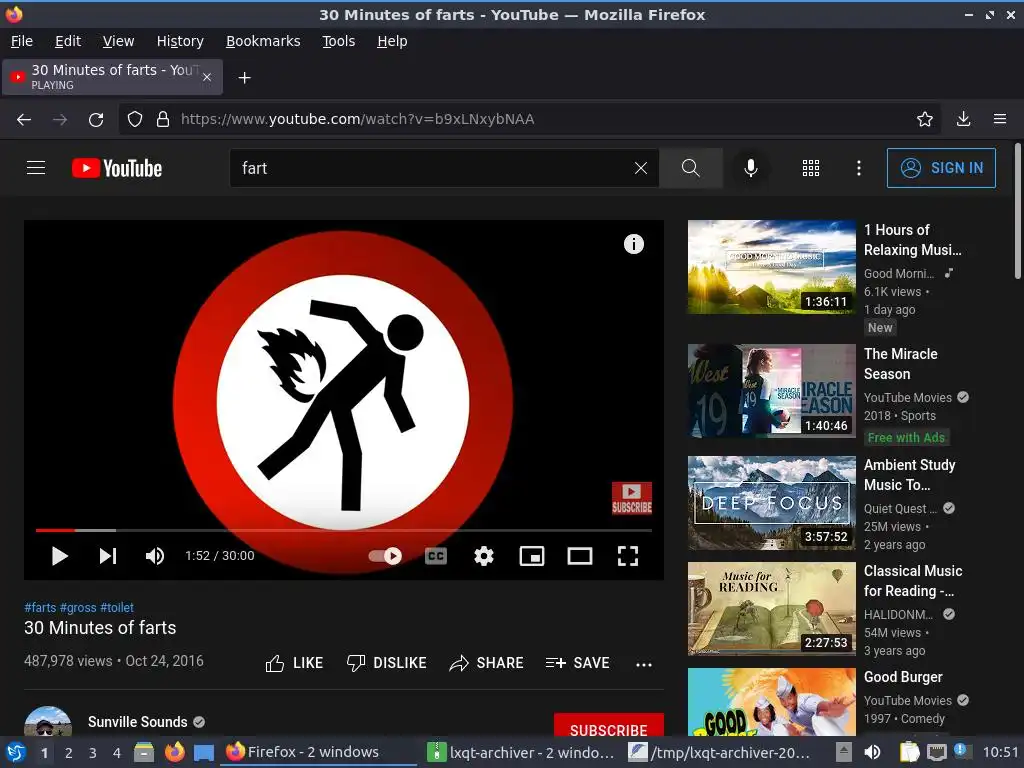Viewport: 1024px width, 768px height.
Task: Open the #toilet hashtag link
Action: click(117, 607)
